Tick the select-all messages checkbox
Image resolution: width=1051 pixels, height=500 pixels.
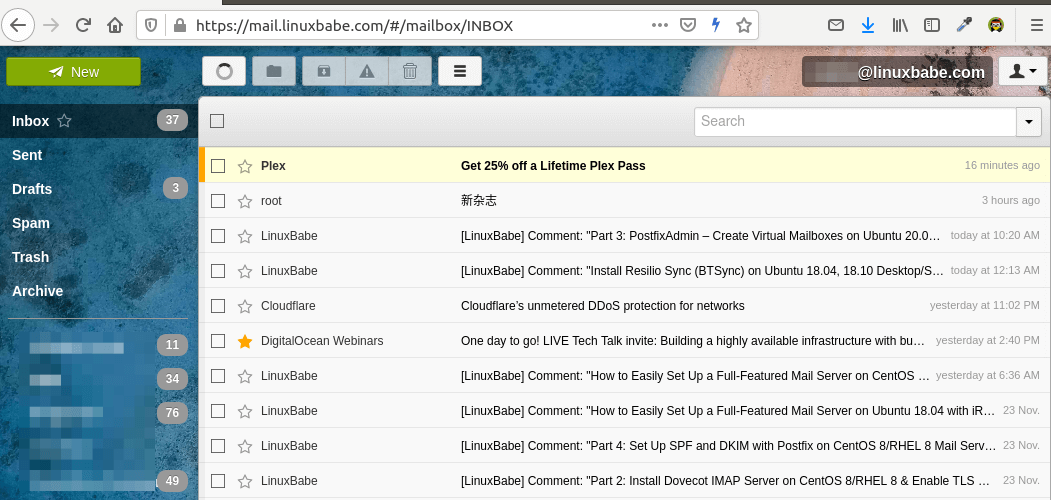[217, 121]
